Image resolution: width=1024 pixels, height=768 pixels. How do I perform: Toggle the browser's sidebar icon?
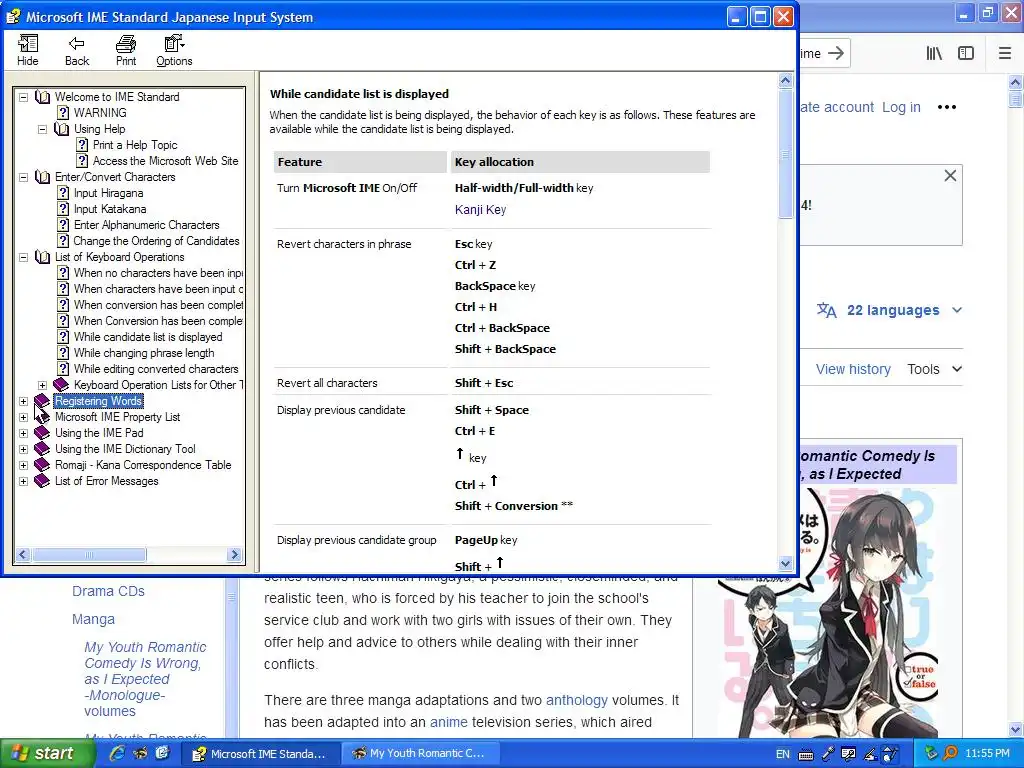(x=966, y=54)
